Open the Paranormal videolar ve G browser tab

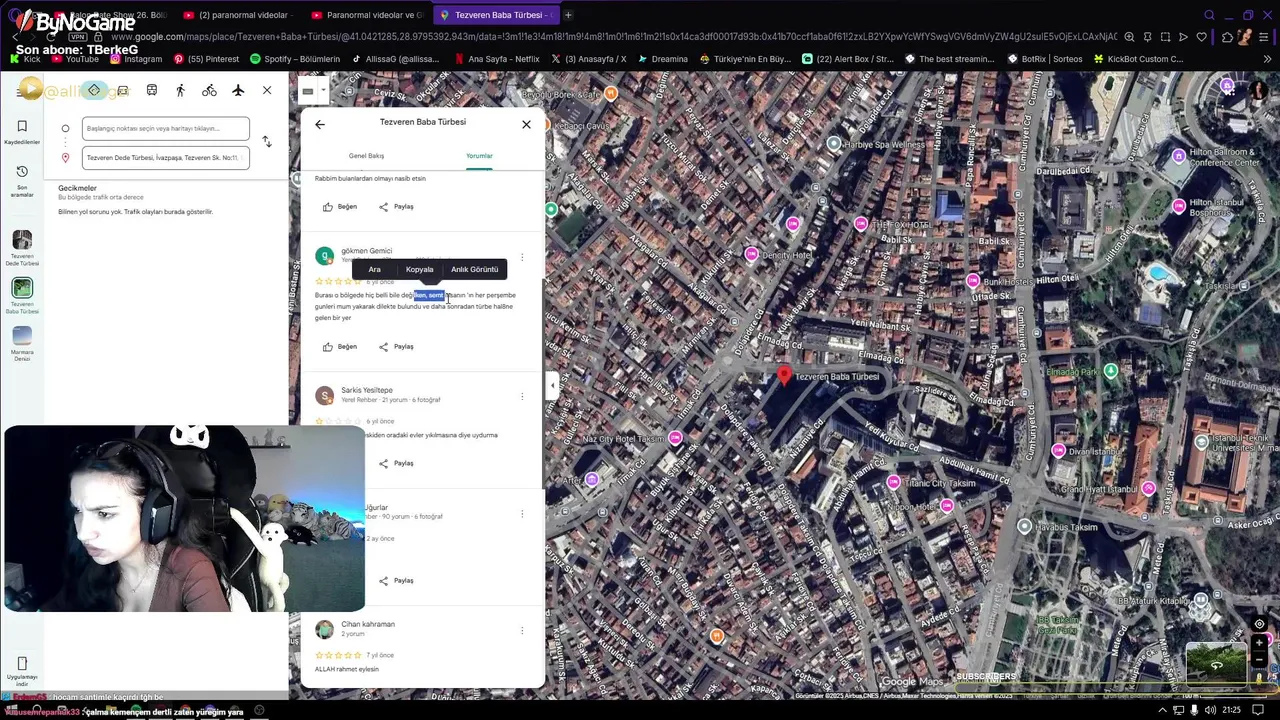point(366,15)
